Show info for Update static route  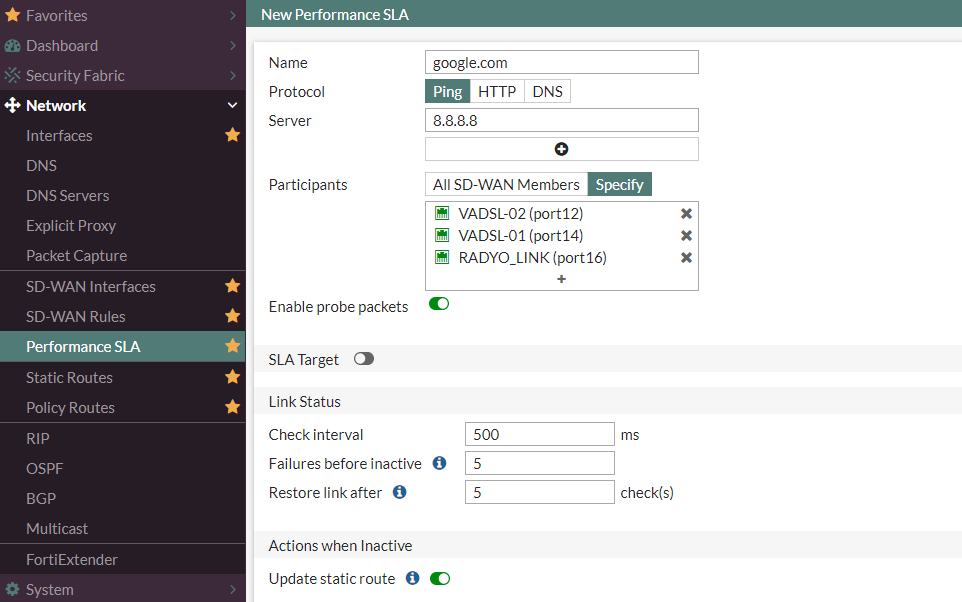pyautogui.click(x=413, y=578)
